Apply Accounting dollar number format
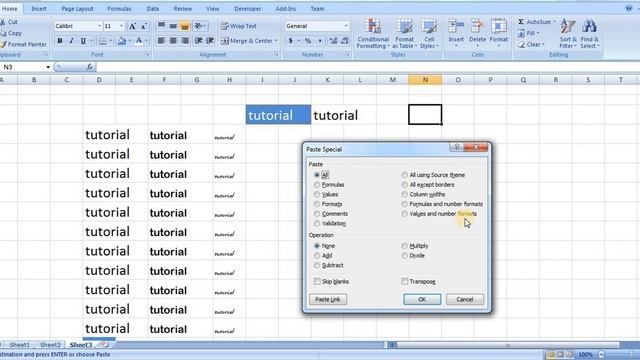 click(290, 41)
